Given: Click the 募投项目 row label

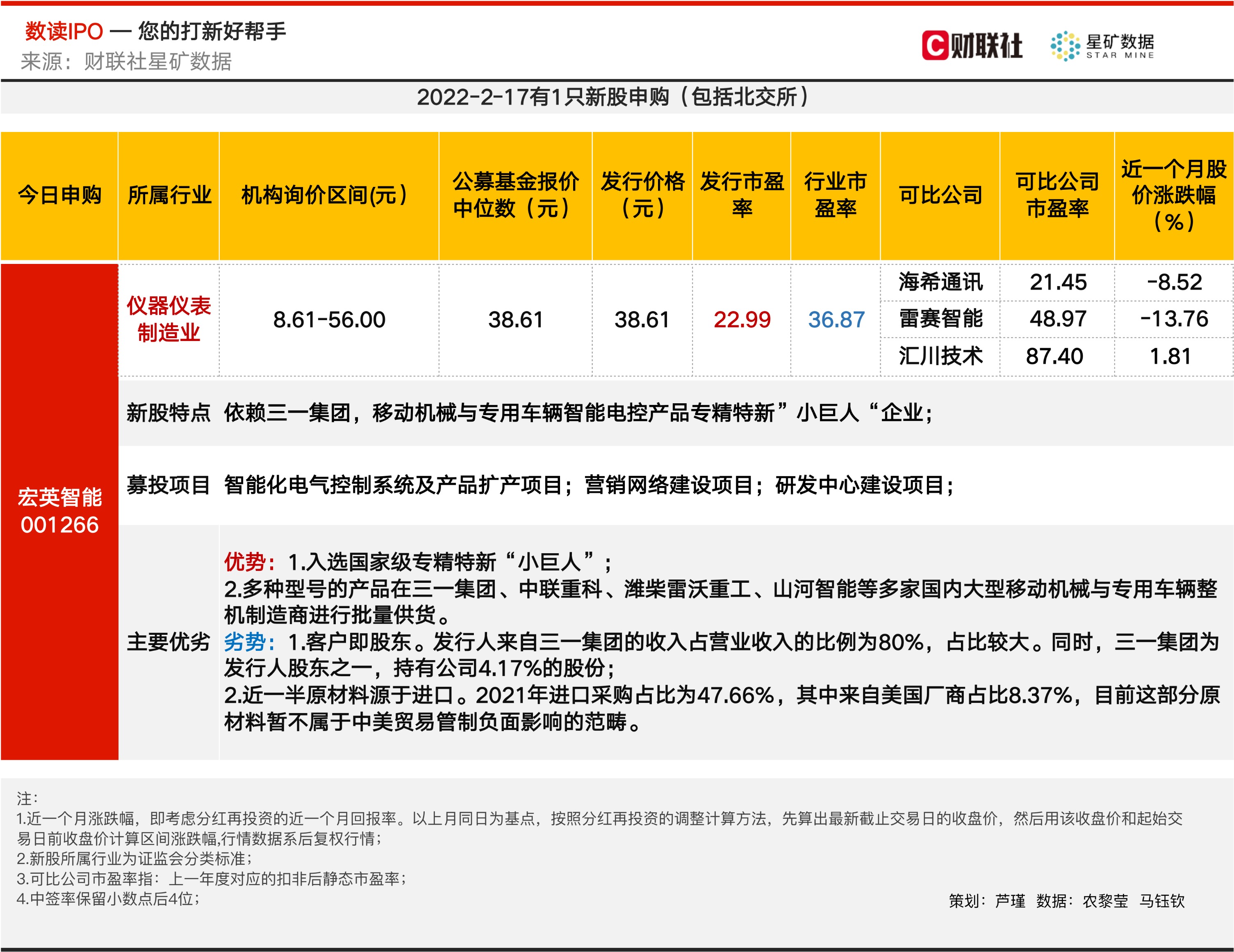Looking at the screenshot, I should (x=168, y=485).
